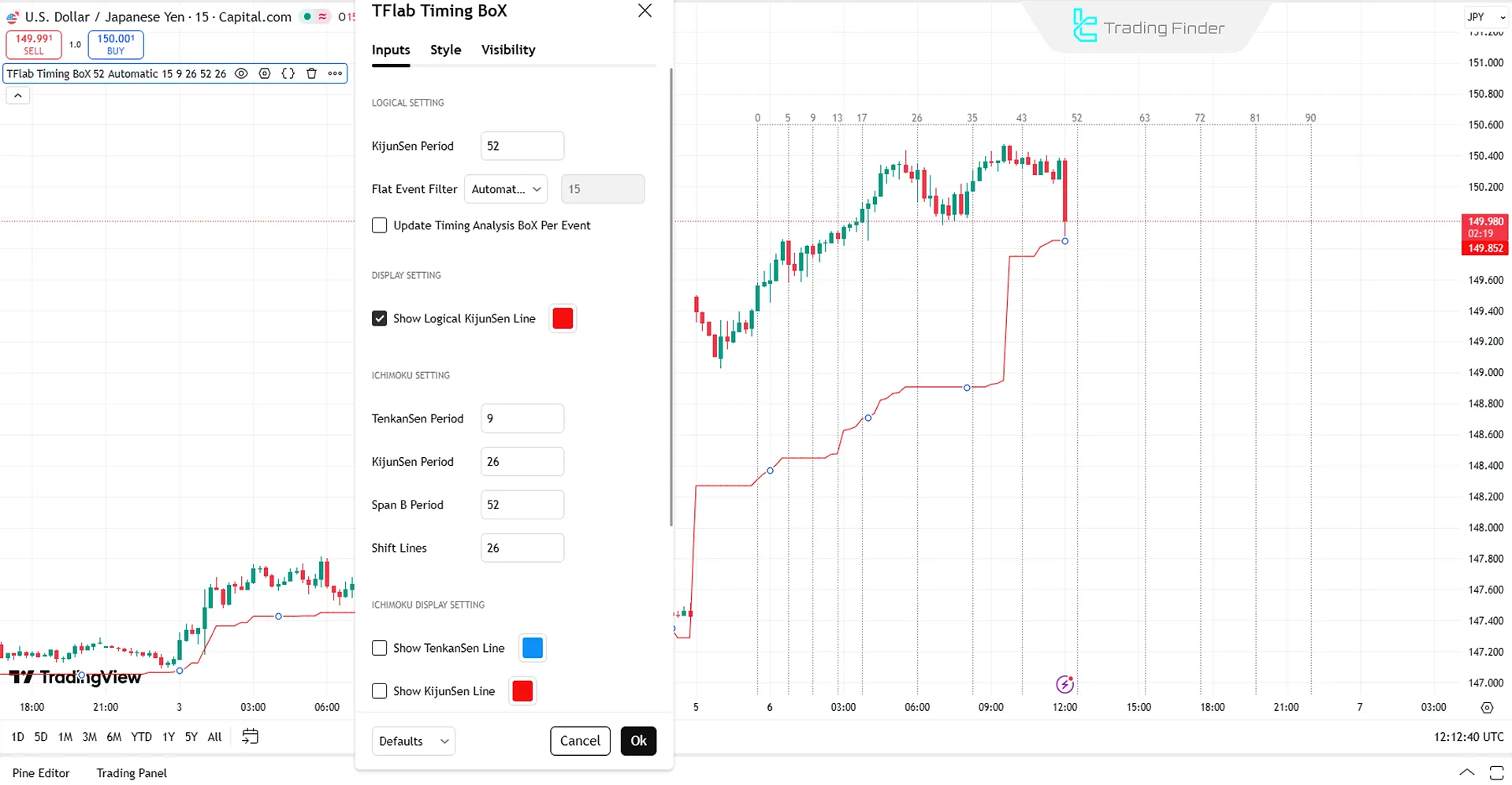Switch to the Style tab

tap(445, 49)
